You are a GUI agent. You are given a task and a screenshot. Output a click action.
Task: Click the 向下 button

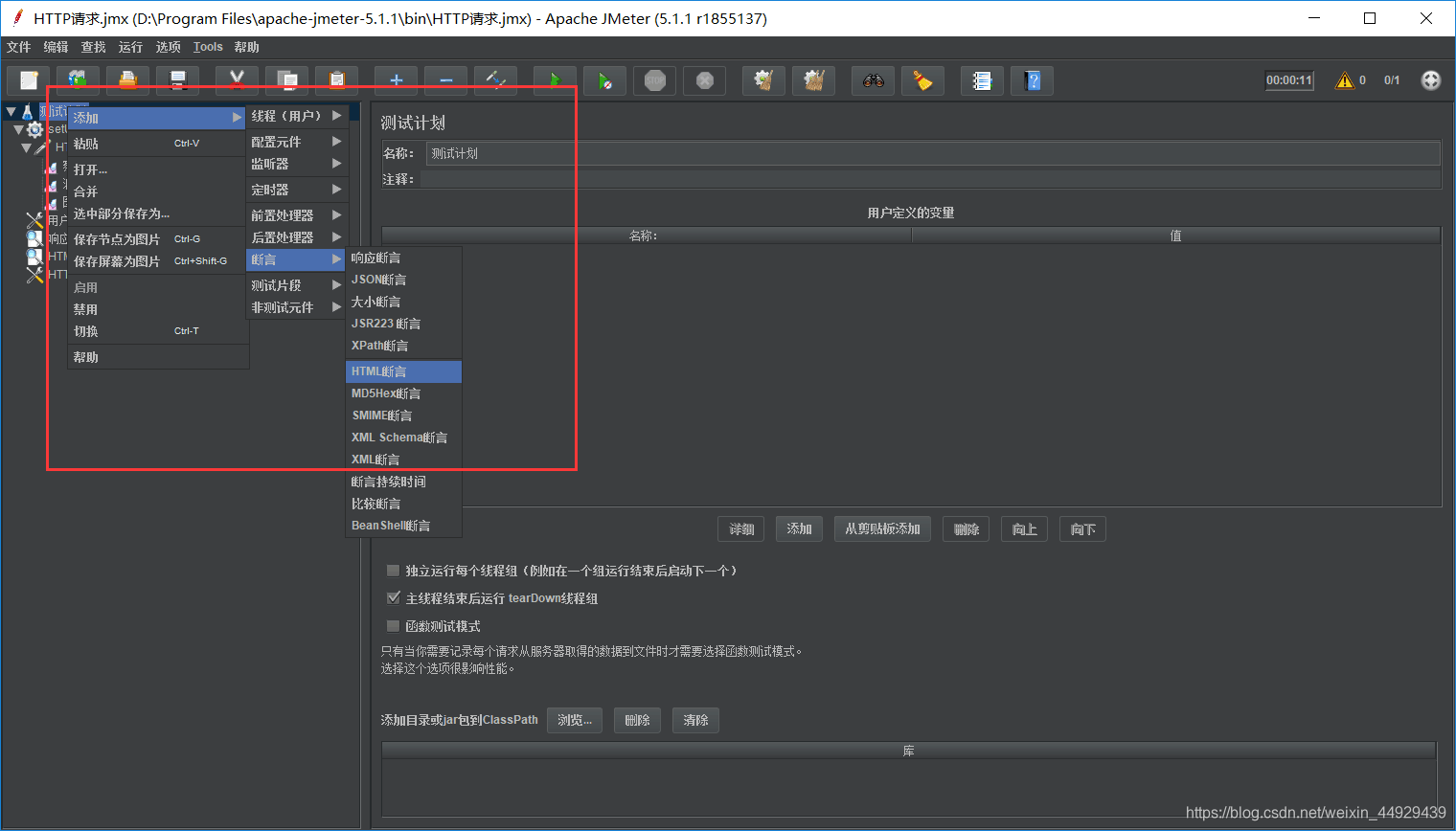[x=1082, y=529]
